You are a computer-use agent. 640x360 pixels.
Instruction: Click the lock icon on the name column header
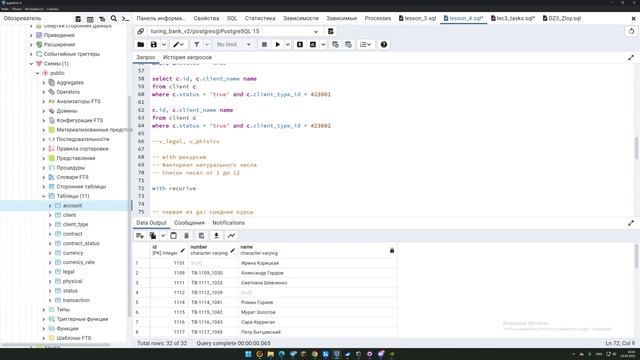pyautogui.click(x=392, y=250)
